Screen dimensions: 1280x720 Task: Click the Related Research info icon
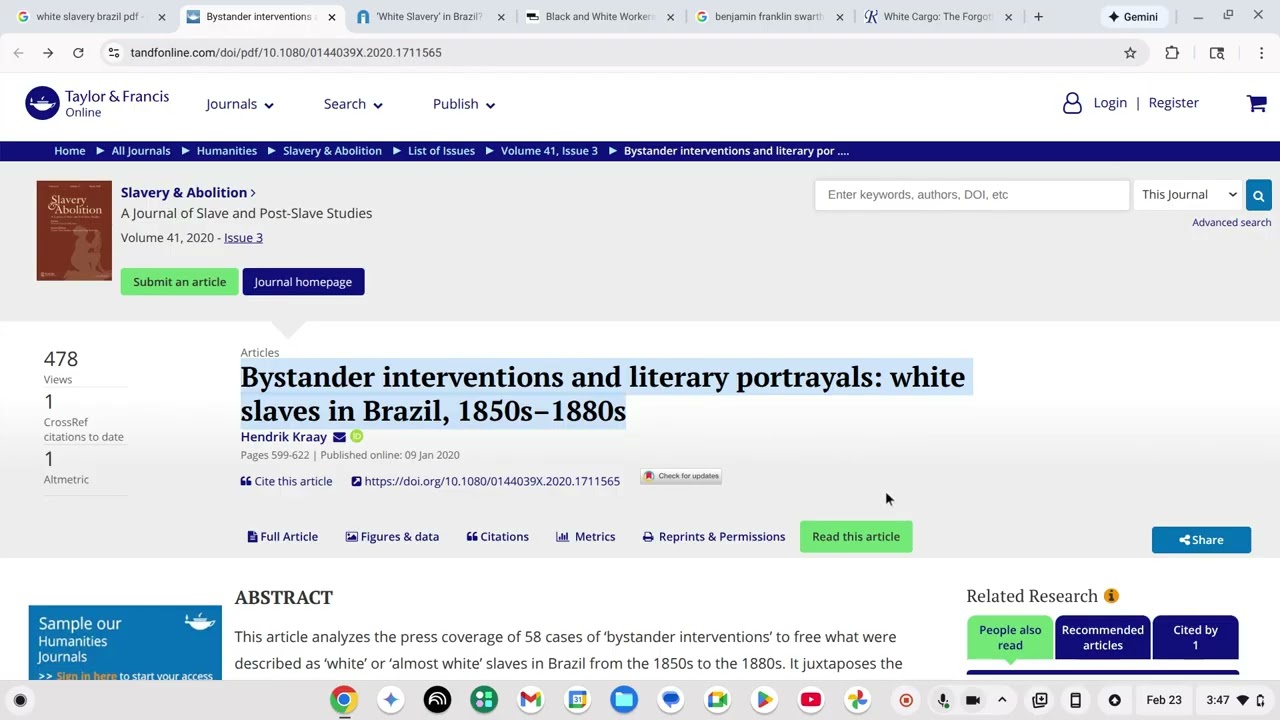[1111, 596]
